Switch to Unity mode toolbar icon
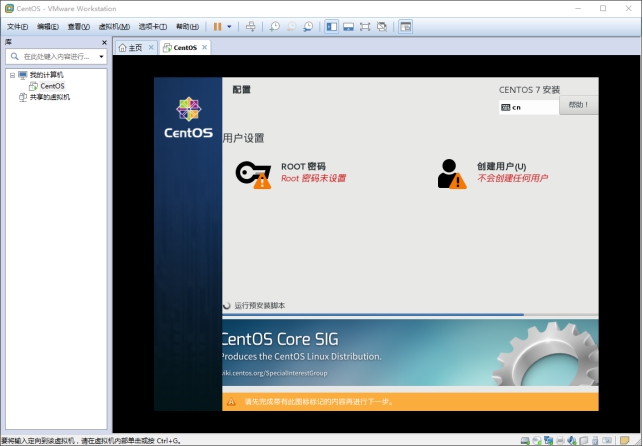This screenshot has height=446, width=643. coord(382,27)
